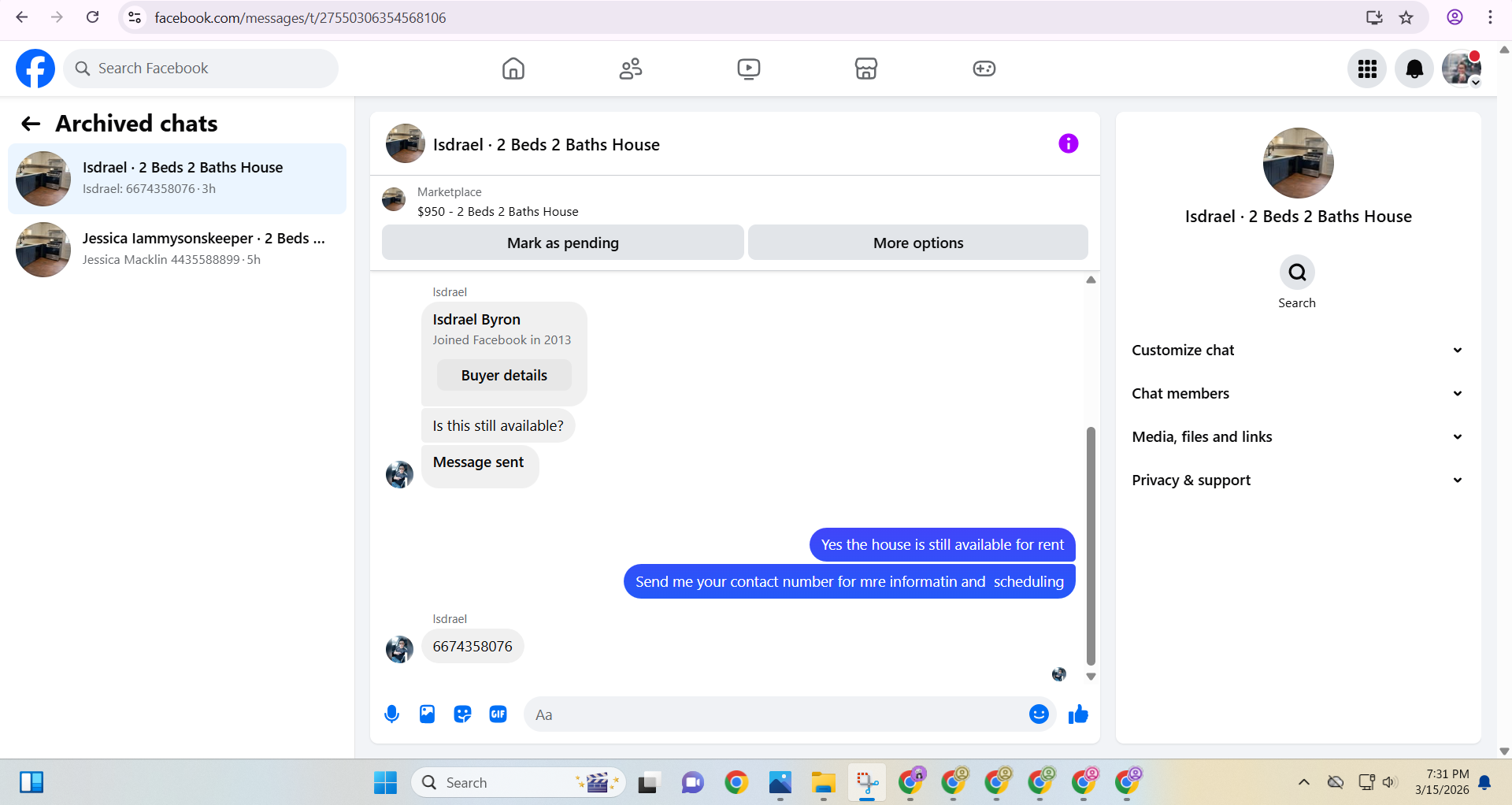
Task: Open the $950 - 2 Beds 2 Baths House listing
Action: pyautogui.click(x=498, y=211)
